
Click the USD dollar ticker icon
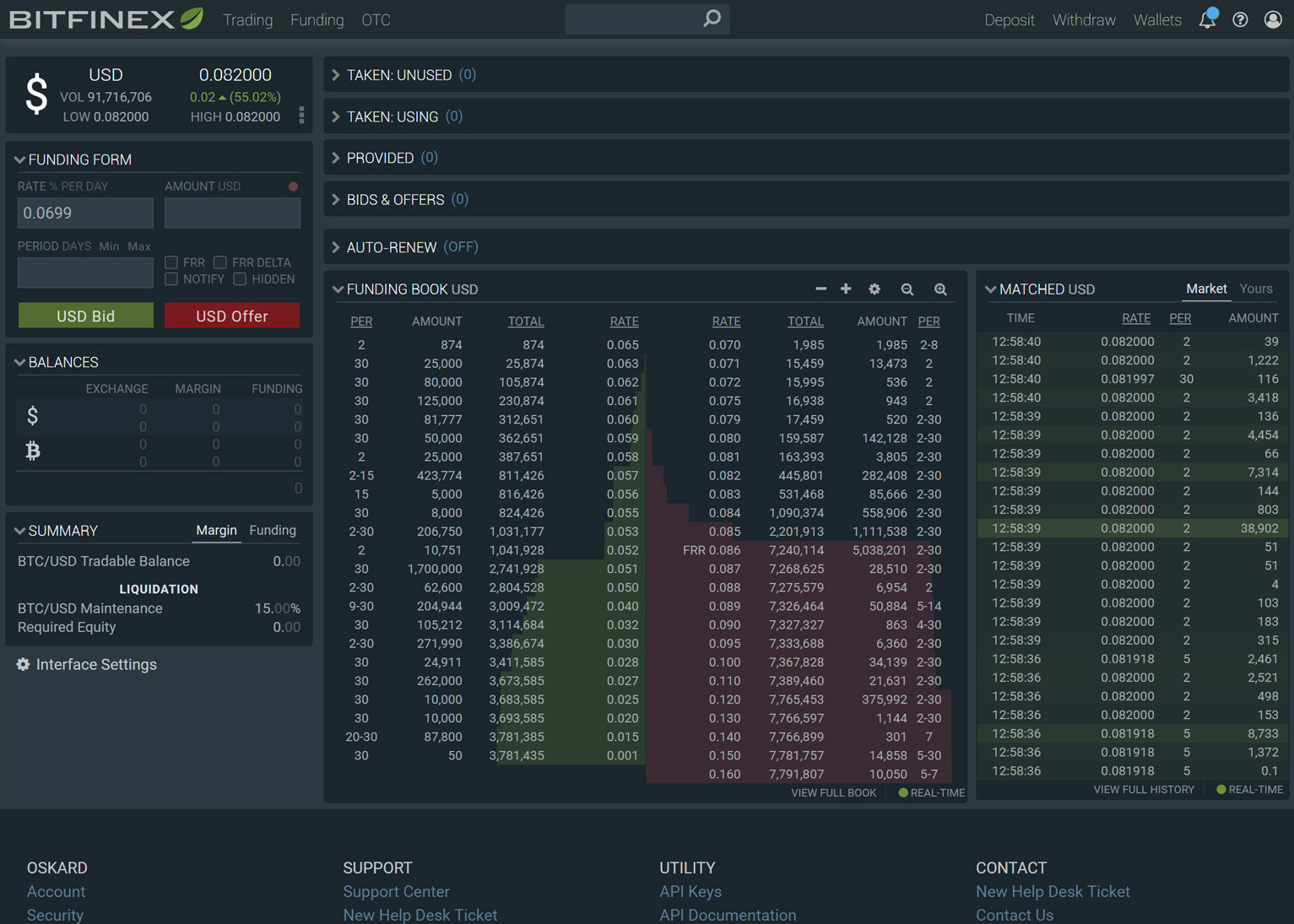[36, 94]
